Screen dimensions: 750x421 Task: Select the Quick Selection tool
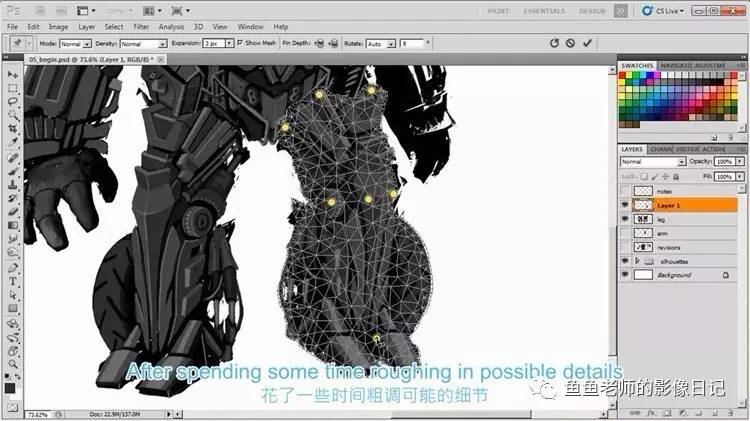(12, 115)
